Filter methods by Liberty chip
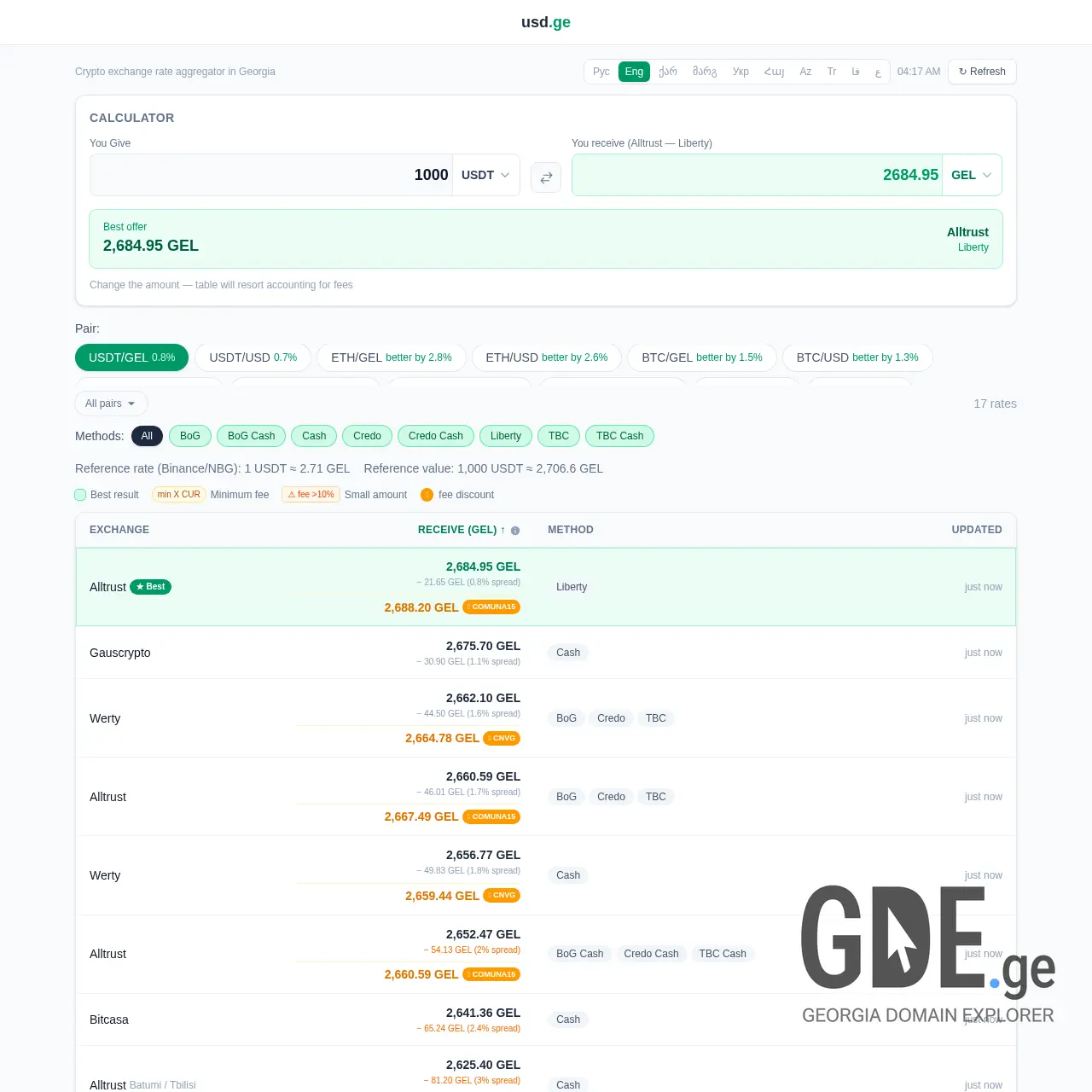The height and width of the screenshot is (1092, 1092). (506, 436)
